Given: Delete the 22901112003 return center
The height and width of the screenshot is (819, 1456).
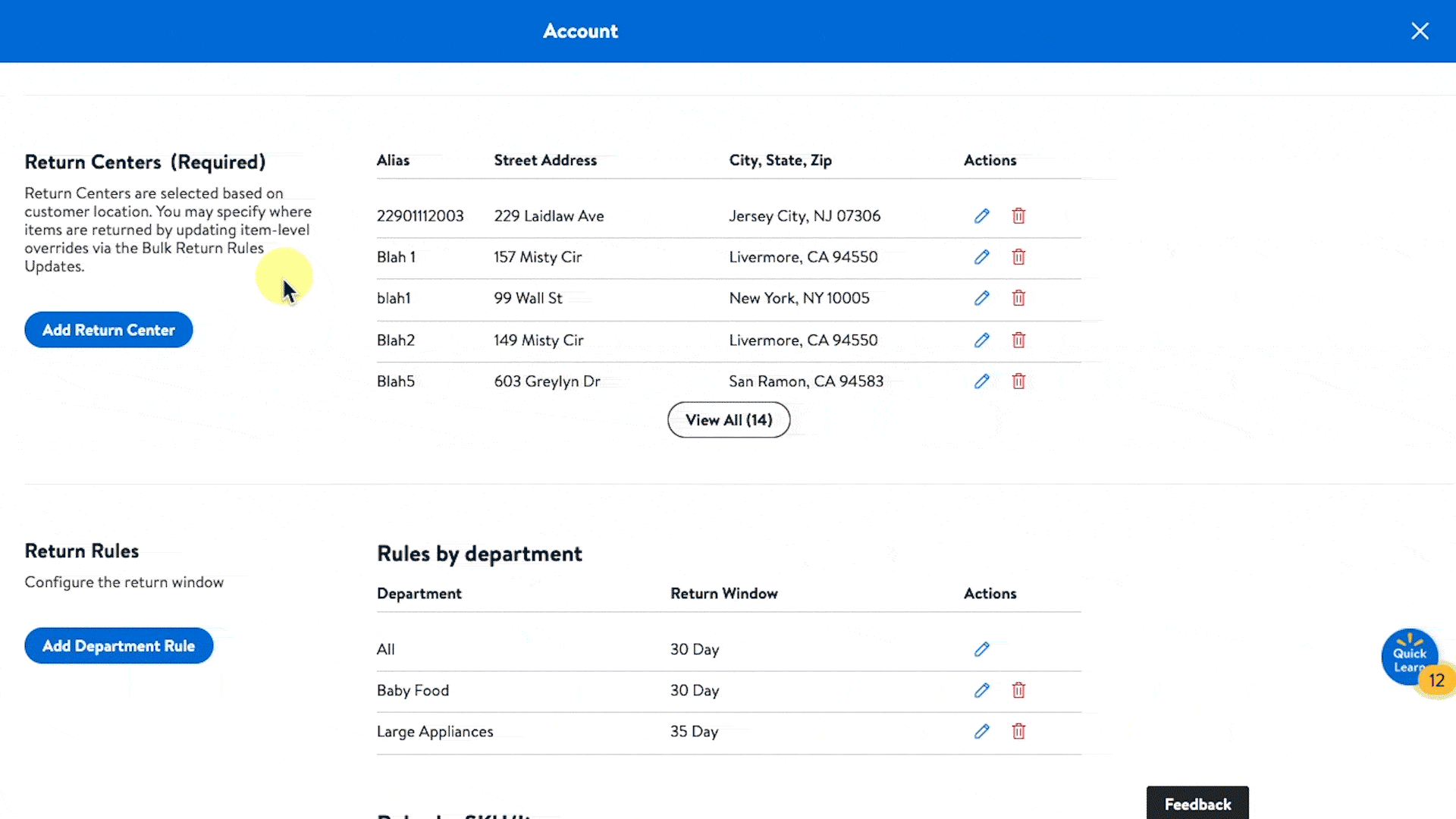Looking at the screenshot, I should [1018, 216].
